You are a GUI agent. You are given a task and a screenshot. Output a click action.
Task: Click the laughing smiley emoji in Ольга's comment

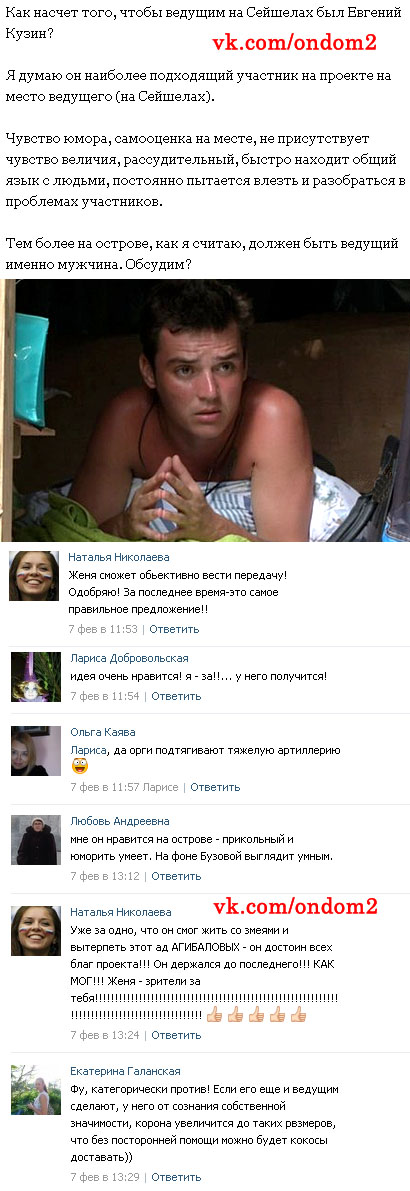click(x=80, y=766)
